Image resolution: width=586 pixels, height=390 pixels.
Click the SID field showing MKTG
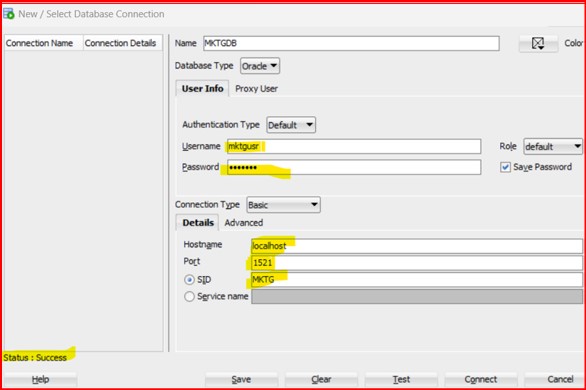[x=417, y=280]
